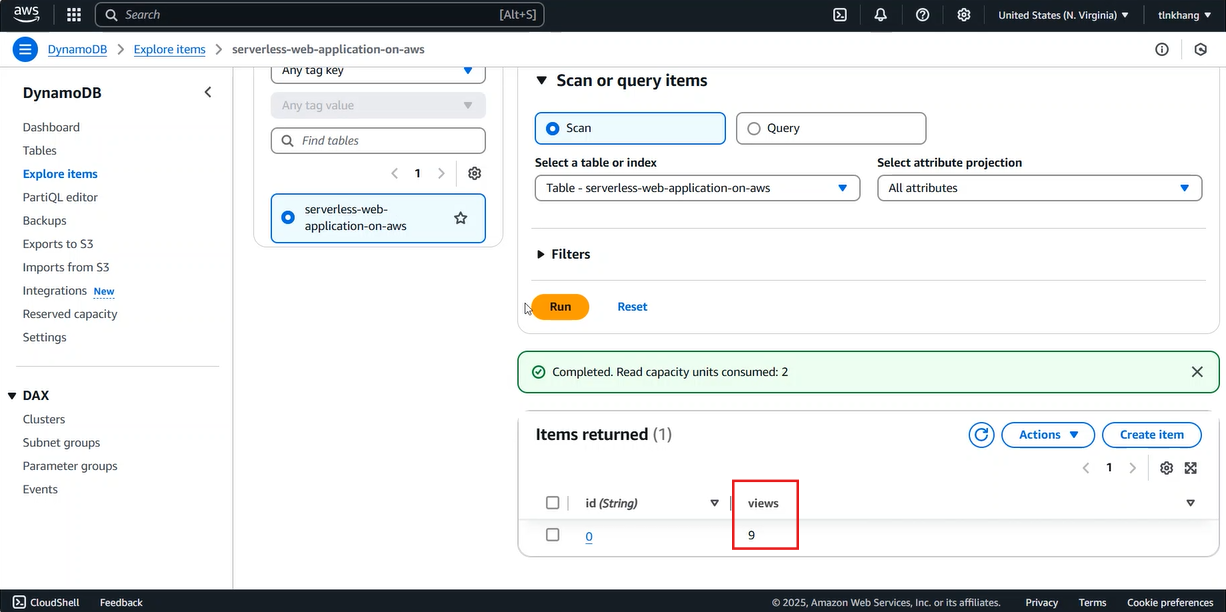Sort by views column arrow
Image resolution: width=1226 pixels, height=612 pixels.
click(1190, 502)
